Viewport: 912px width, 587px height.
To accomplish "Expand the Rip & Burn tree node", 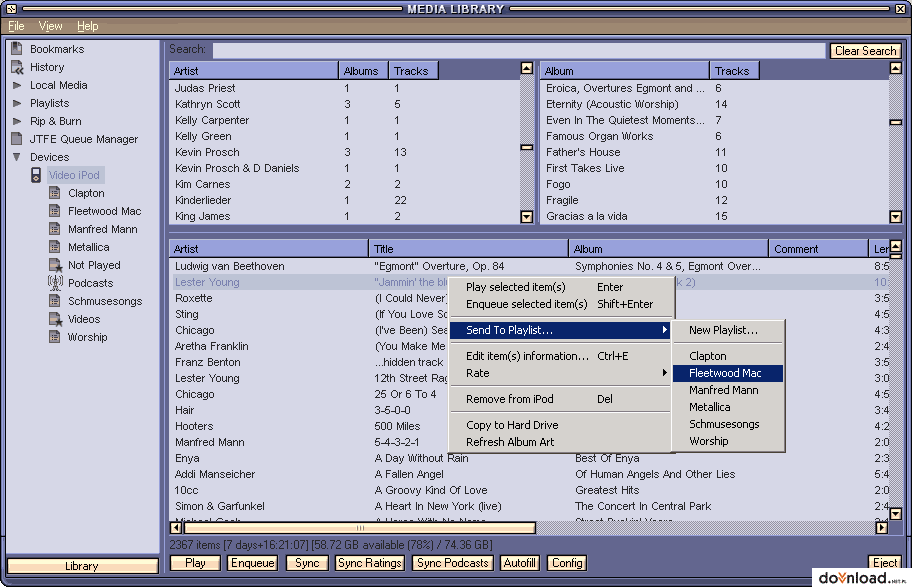I will coord(17,121).
